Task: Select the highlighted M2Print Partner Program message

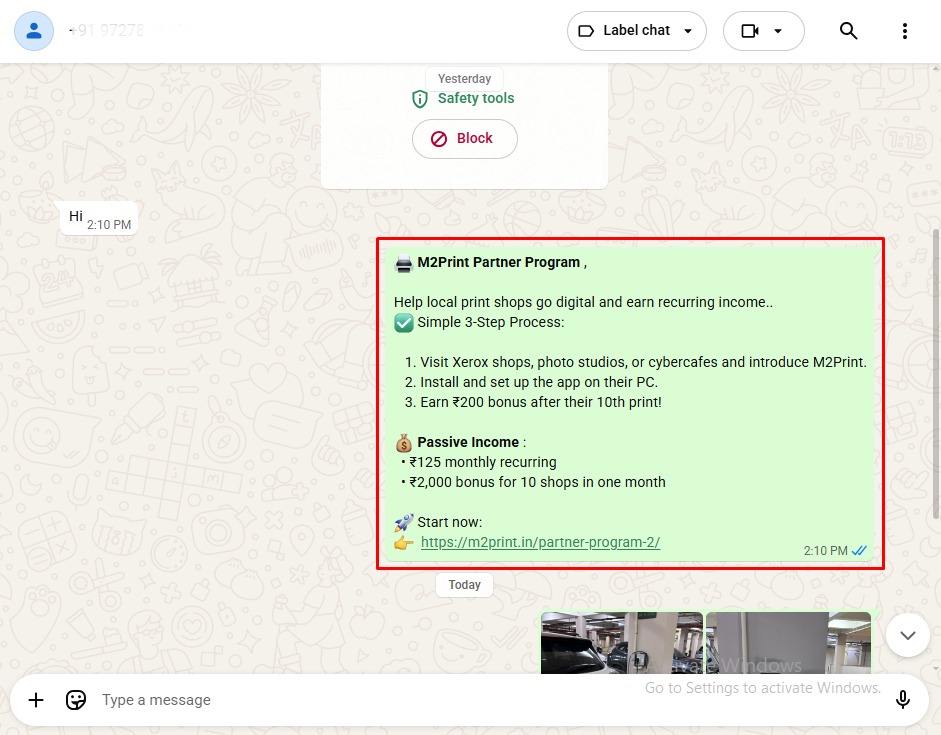Action: pyautogui.click(x=630, y=403)
